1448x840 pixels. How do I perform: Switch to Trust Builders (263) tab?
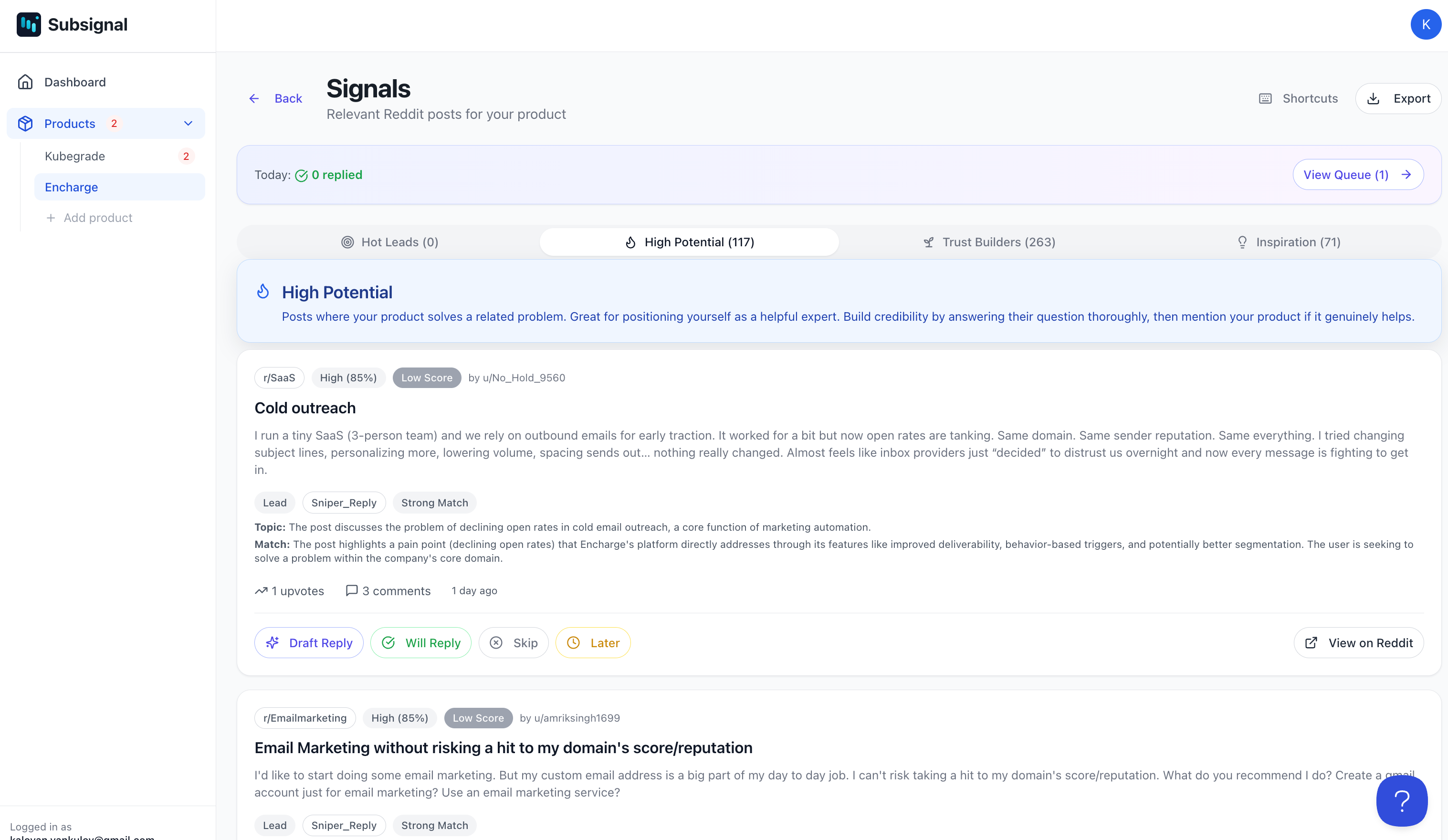(x=989, y=242)
